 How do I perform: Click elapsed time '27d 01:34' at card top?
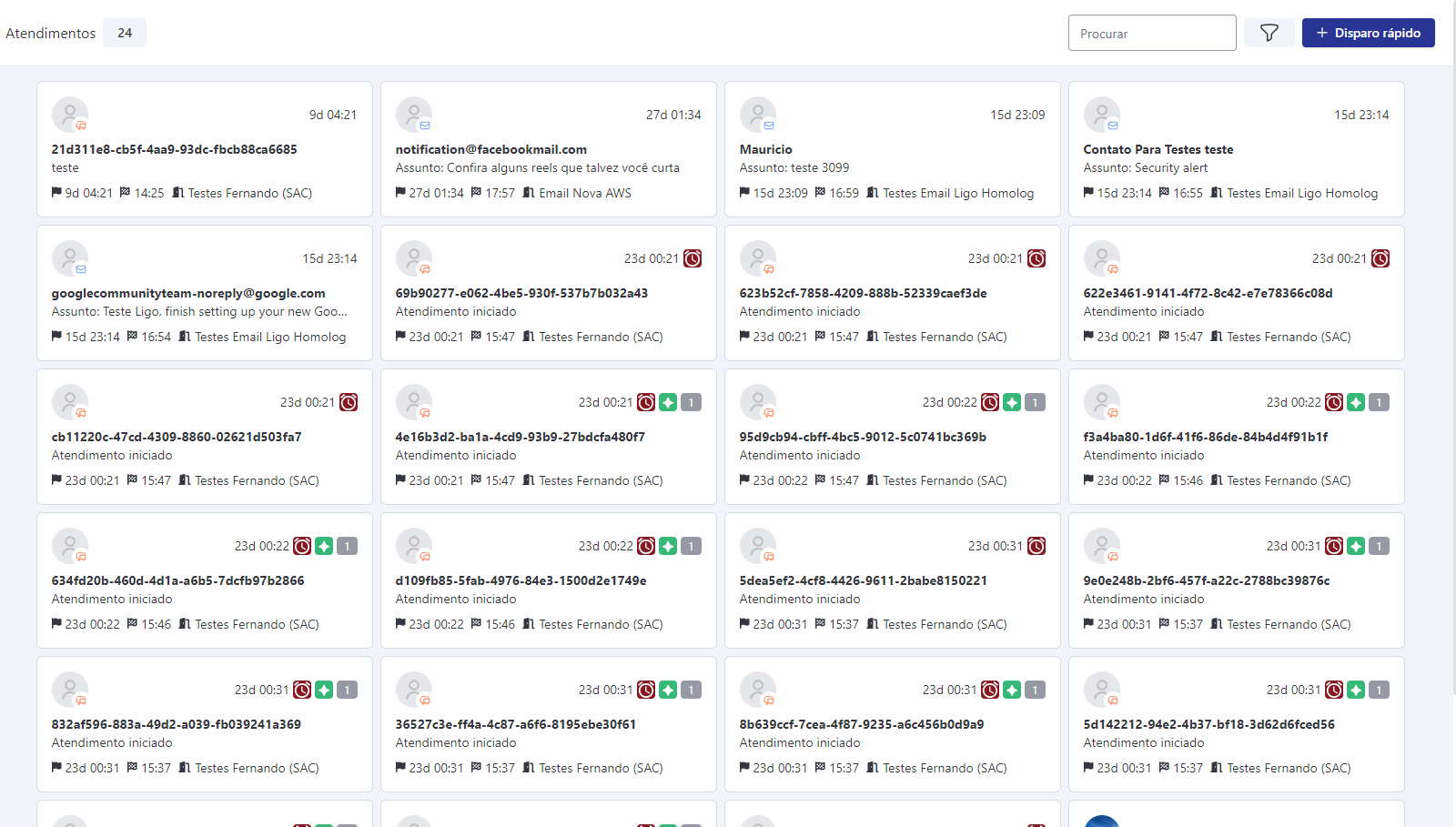tap(673, 115)
